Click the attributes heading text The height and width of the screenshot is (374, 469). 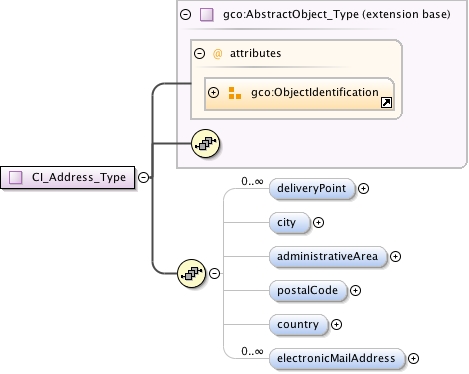click(256, 53)
